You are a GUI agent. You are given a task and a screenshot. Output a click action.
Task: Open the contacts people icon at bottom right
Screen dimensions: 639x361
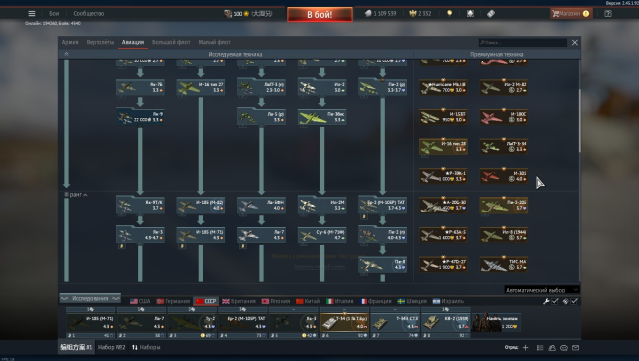pos(552,348)
